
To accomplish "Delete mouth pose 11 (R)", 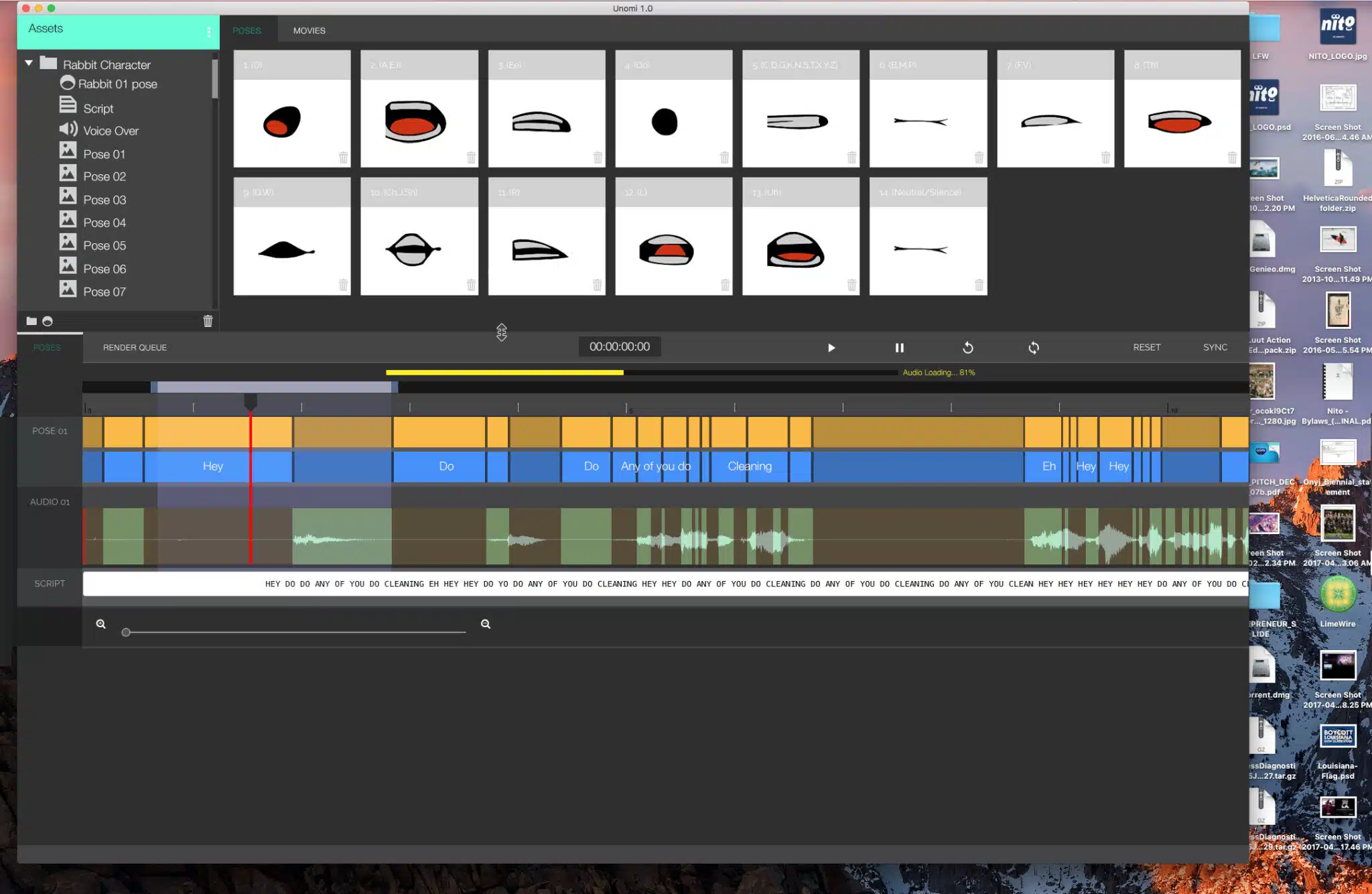I will point(598,285).
